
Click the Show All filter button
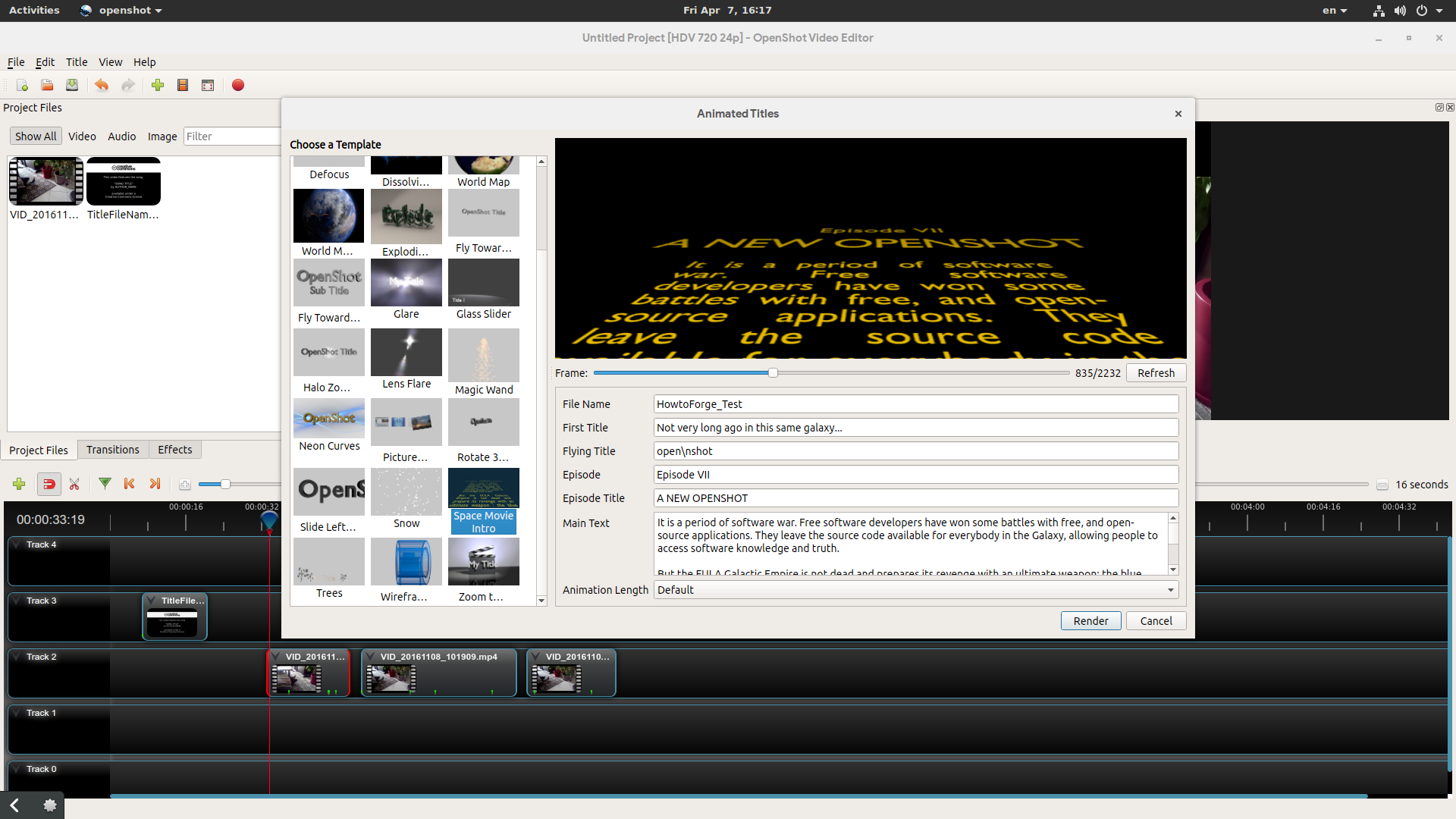(x=36, y=136)
